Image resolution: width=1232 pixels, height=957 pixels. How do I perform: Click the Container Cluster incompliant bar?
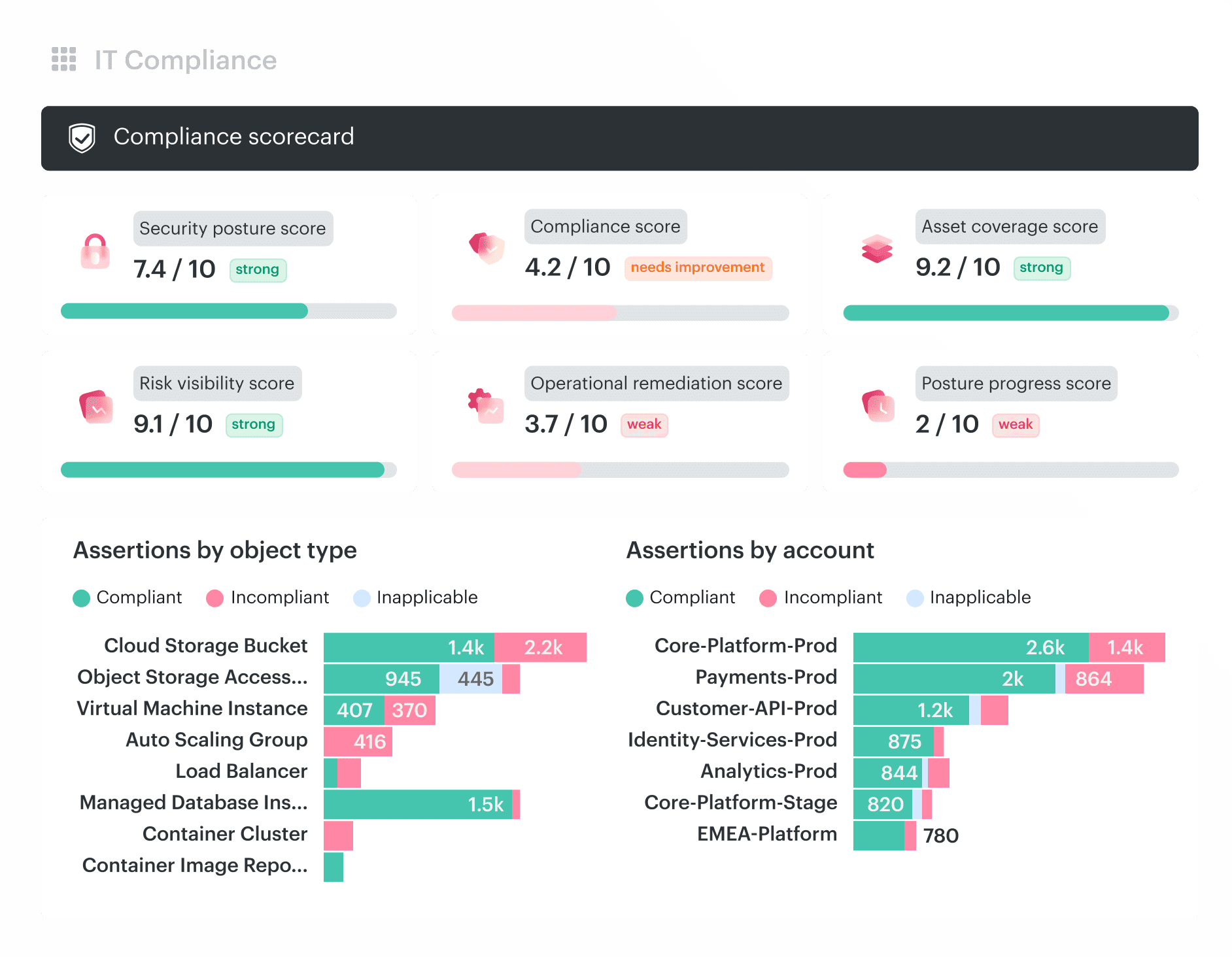338,835
